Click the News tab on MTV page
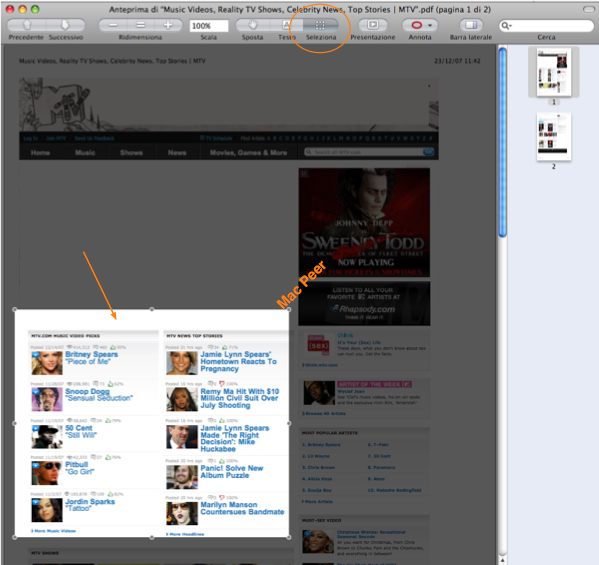This screenshot has height=565, width=599. pyautogui.click(x=177, y=152)
